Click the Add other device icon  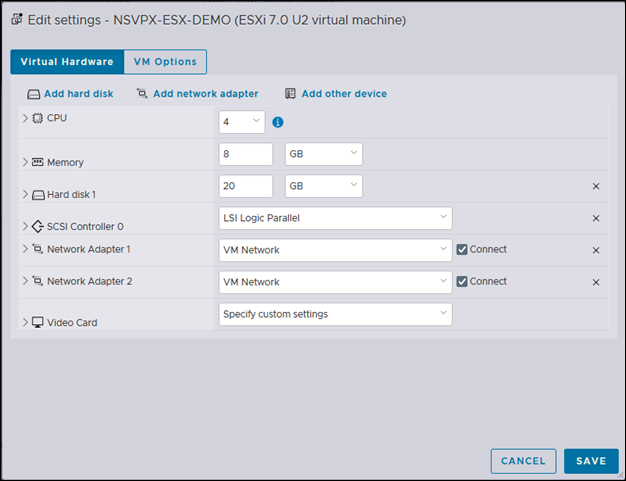pos(290,94)
